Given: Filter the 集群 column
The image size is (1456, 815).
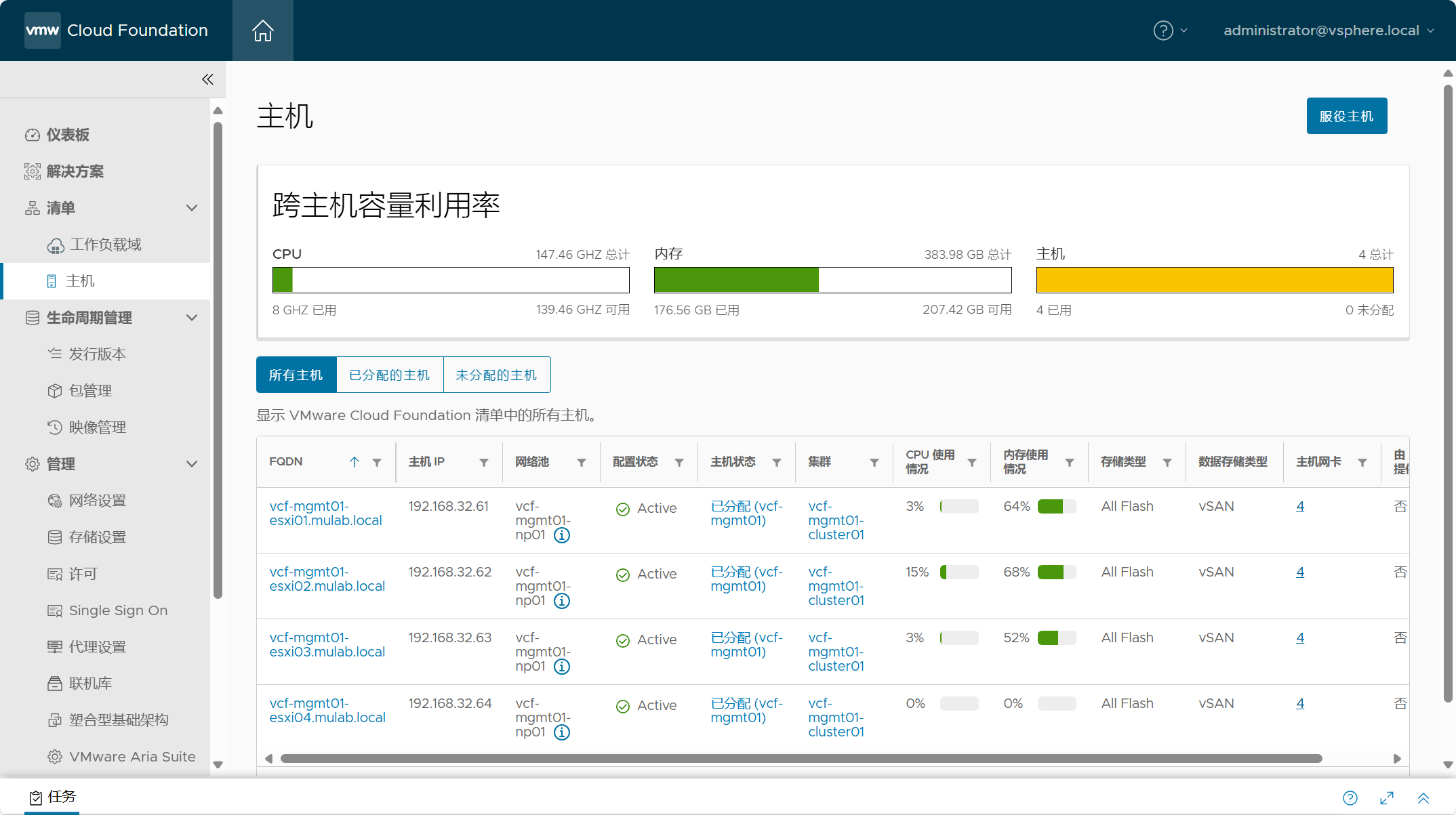Looking at the screenshot, I should pyautogui.click(x=874, y=462).
